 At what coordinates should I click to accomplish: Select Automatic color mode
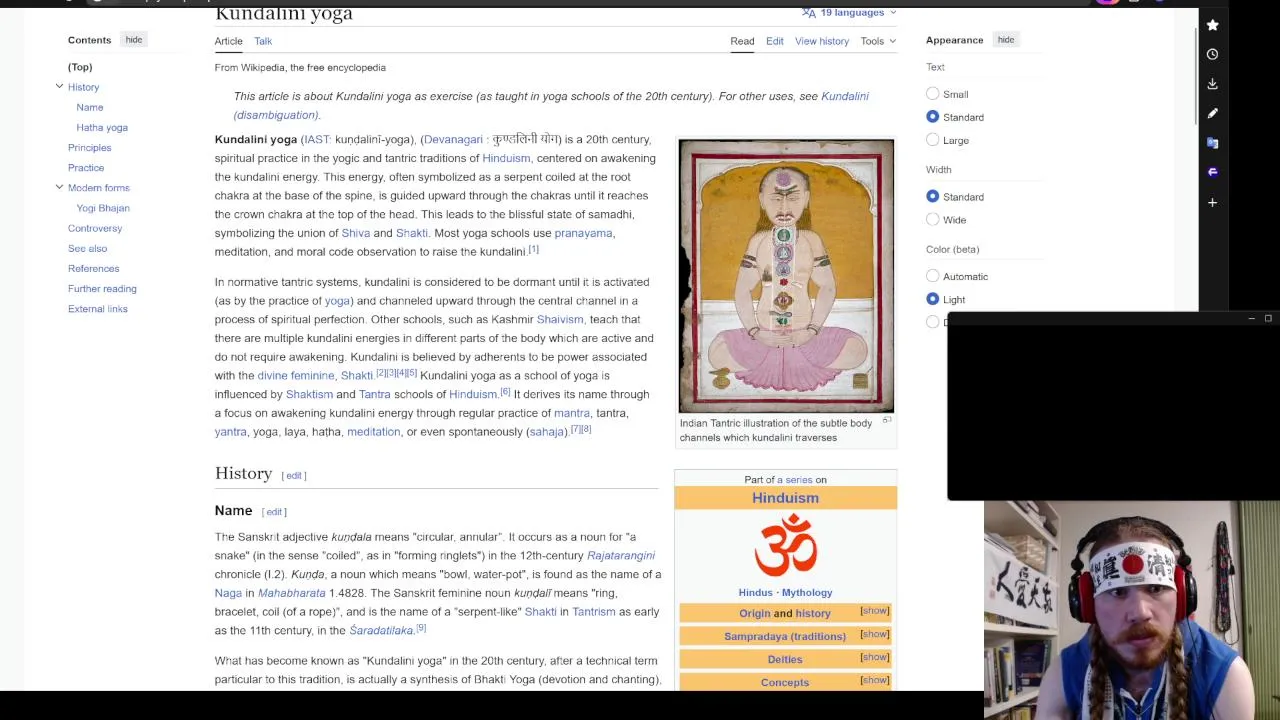click(x=932, y=276)
